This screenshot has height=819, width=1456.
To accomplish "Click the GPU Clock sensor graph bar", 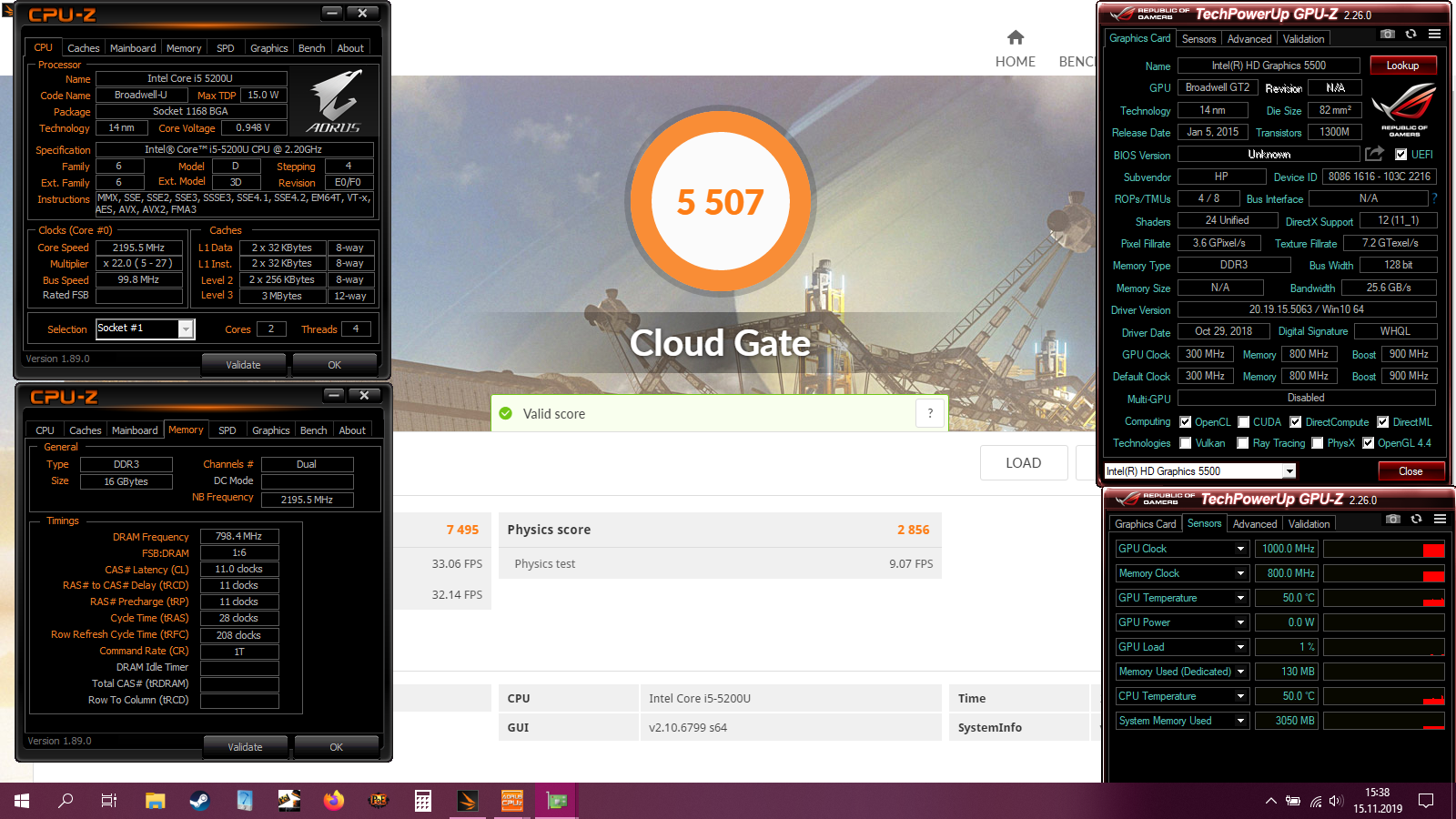I will pyautogui.click(x=1383, y=549).
